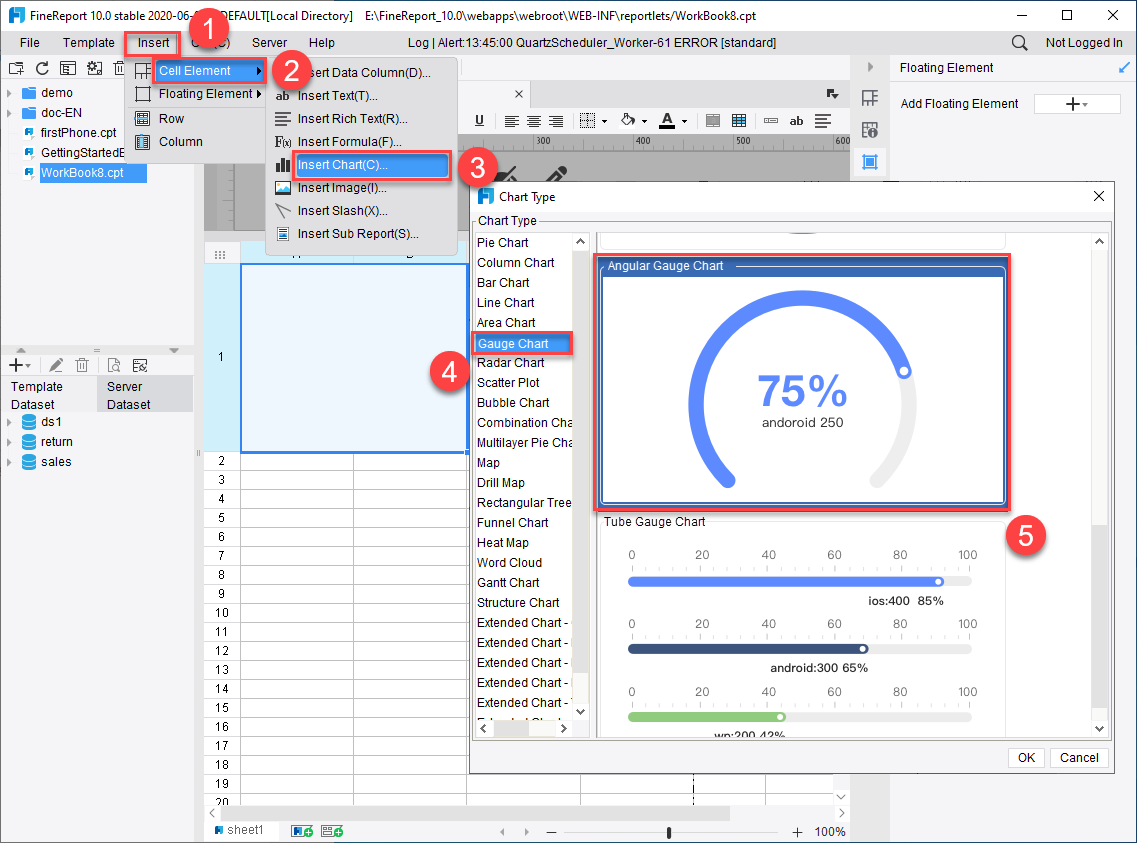
Task: Pick the Tube Gauge Chart thumbnail
Action: coord(802,627)
